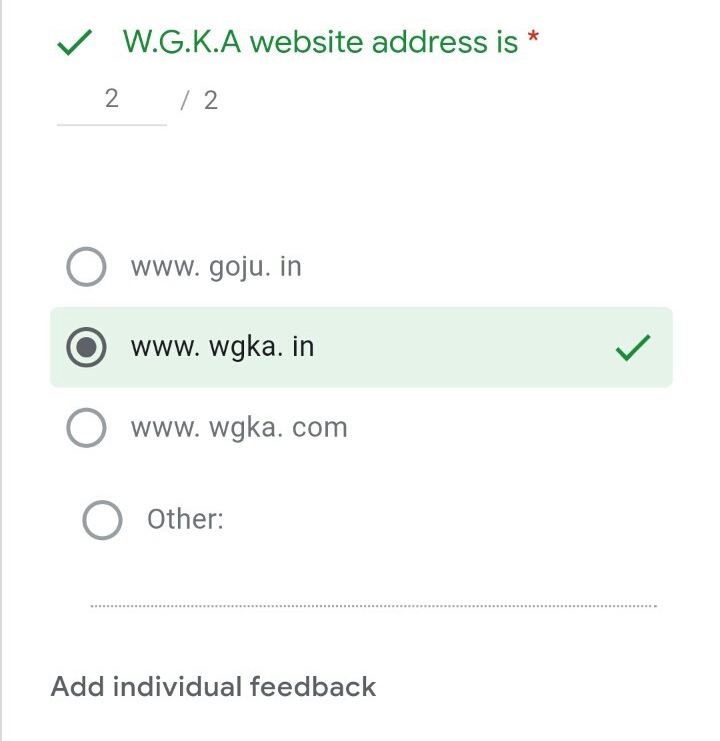This screenshot has height=741, width=720.
Task: Click the www. goju. in option text
Action: [x=216, y=267]
